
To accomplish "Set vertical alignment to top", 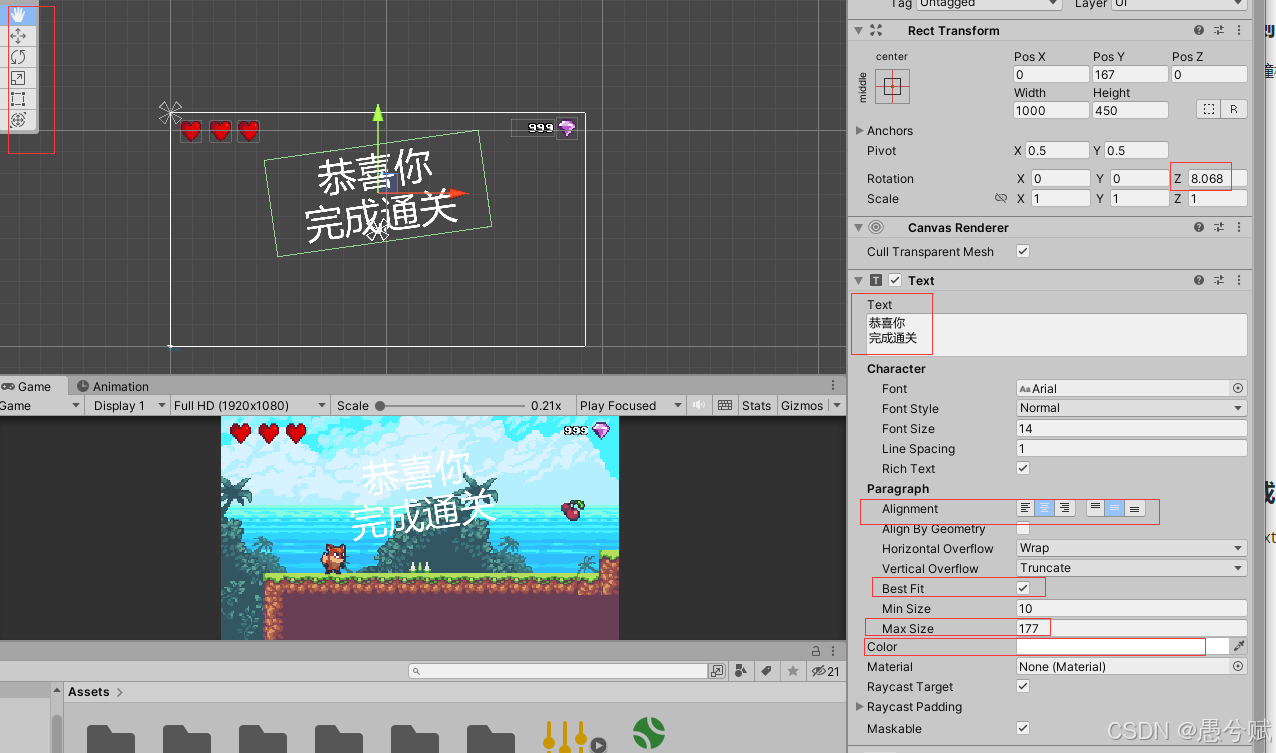I will click(x=1096, y=508).
